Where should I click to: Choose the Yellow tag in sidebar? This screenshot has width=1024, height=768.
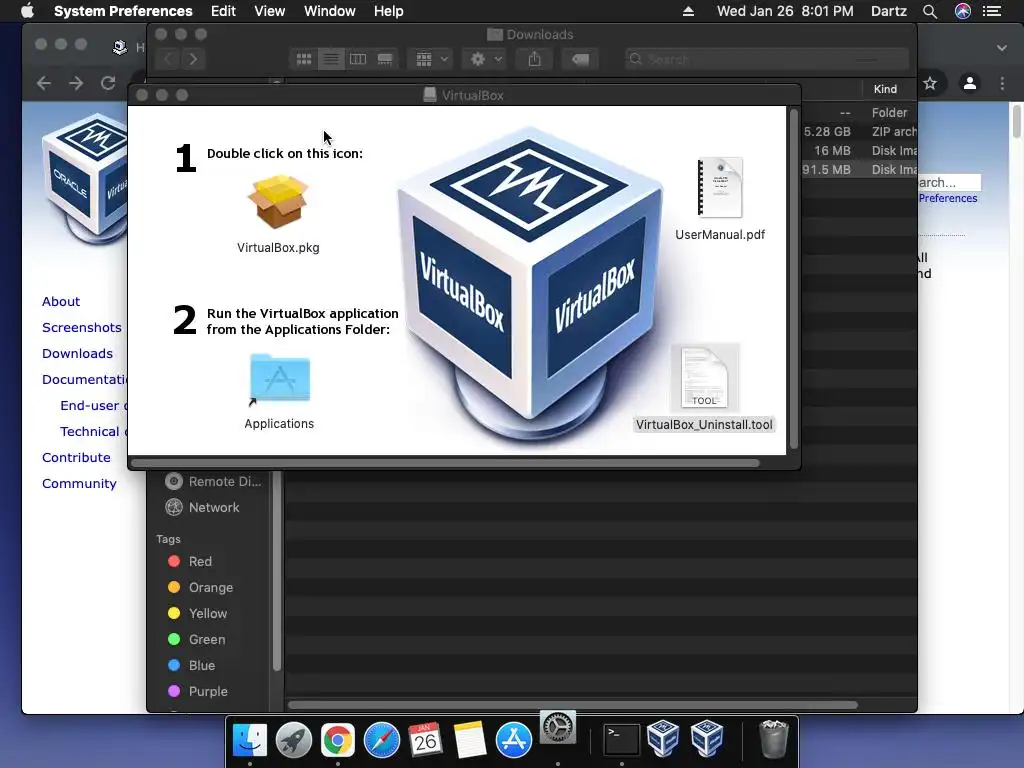pos(198,614)
